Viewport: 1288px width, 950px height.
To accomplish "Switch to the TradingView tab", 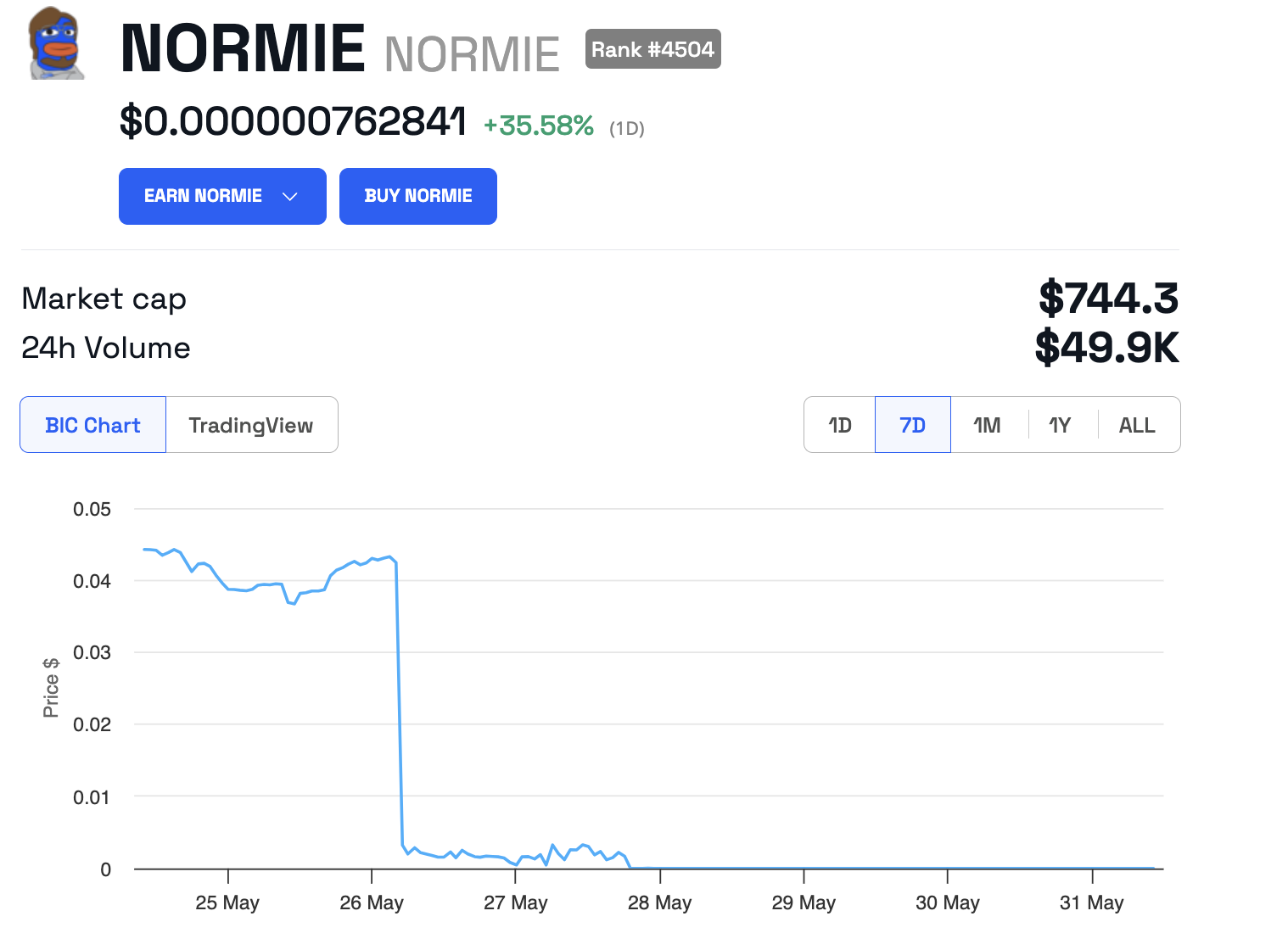I will [251, 425].
